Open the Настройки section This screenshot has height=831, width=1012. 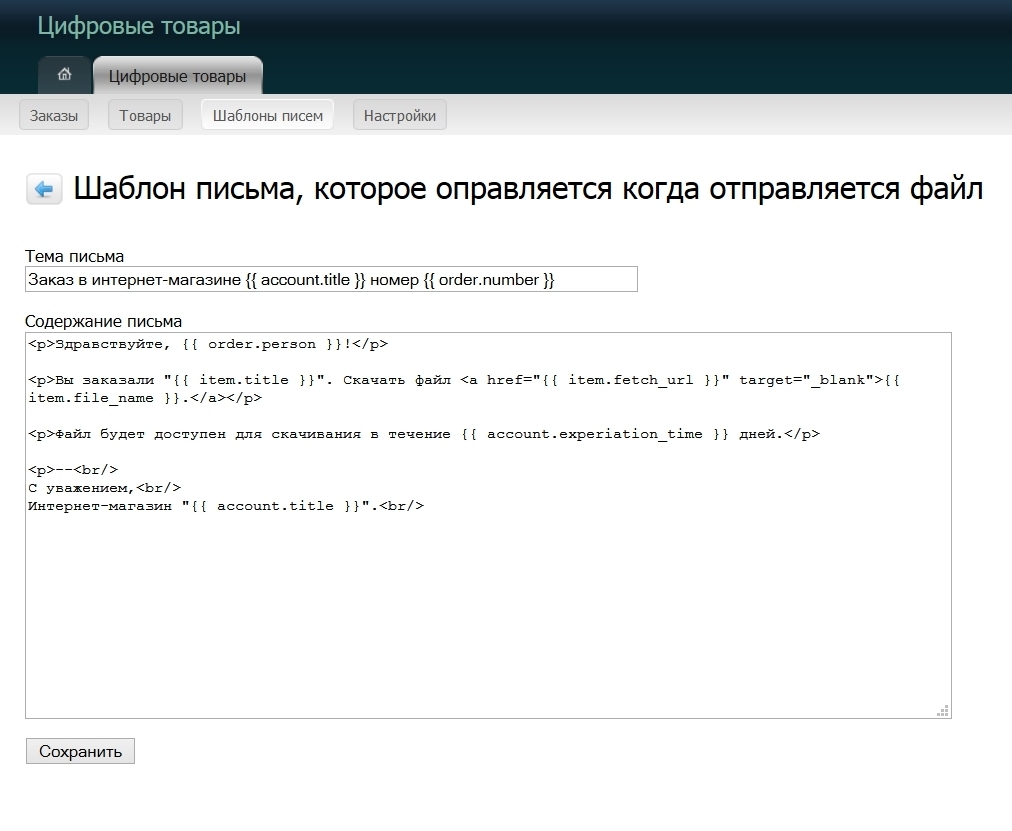point(399,116)
